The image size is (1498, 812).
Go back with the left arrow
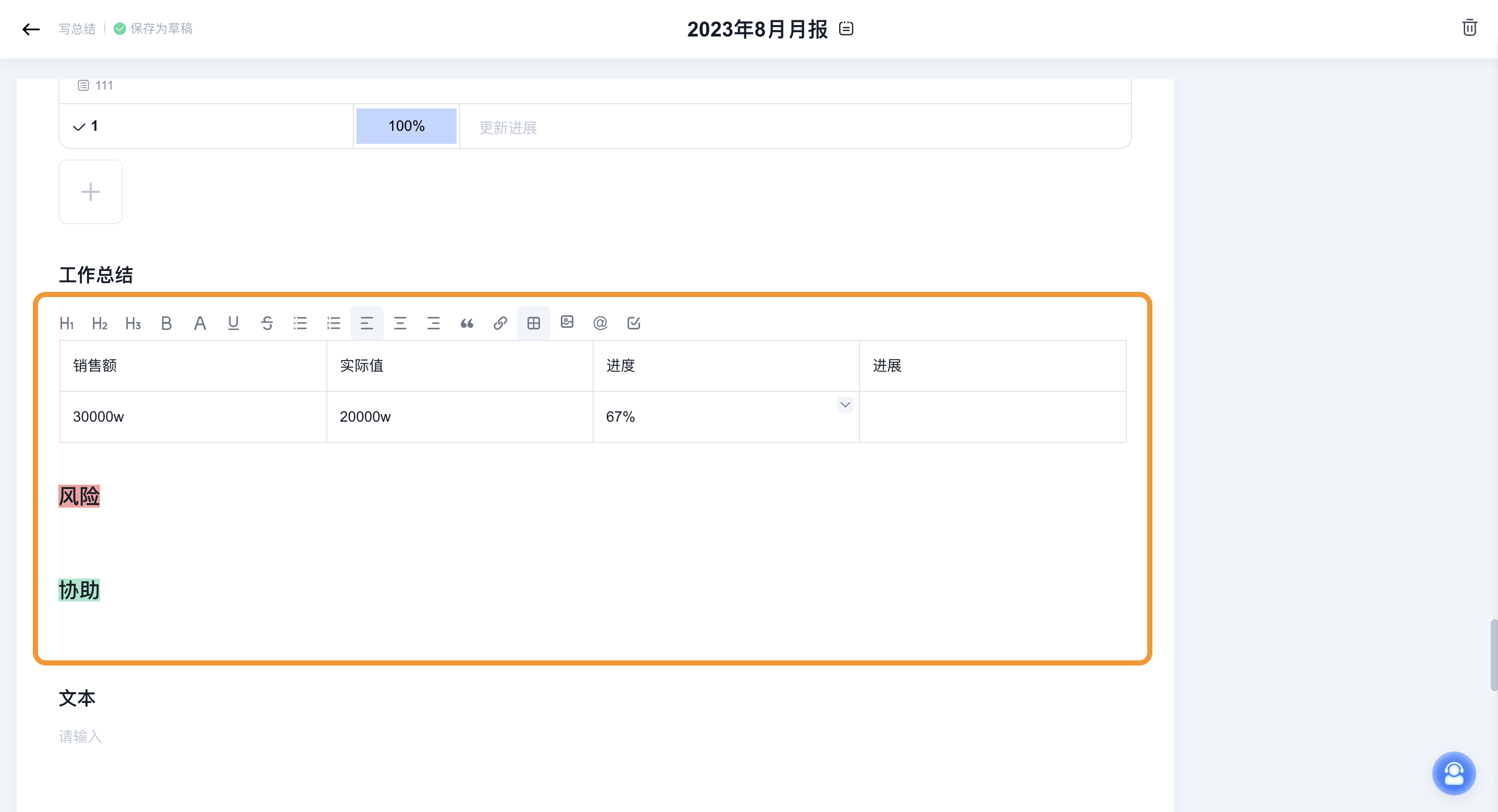(x=31, y=29)
